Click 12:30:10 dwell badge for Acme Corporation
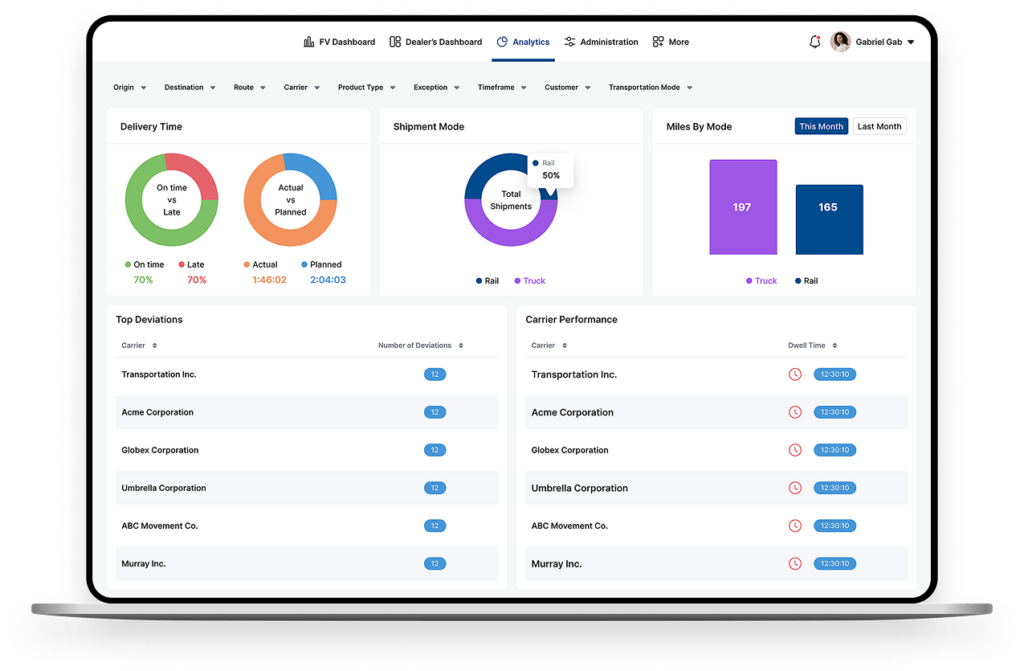Image resolution: width=1024 pixels, height=671 pixels. [x=835, y=412]
